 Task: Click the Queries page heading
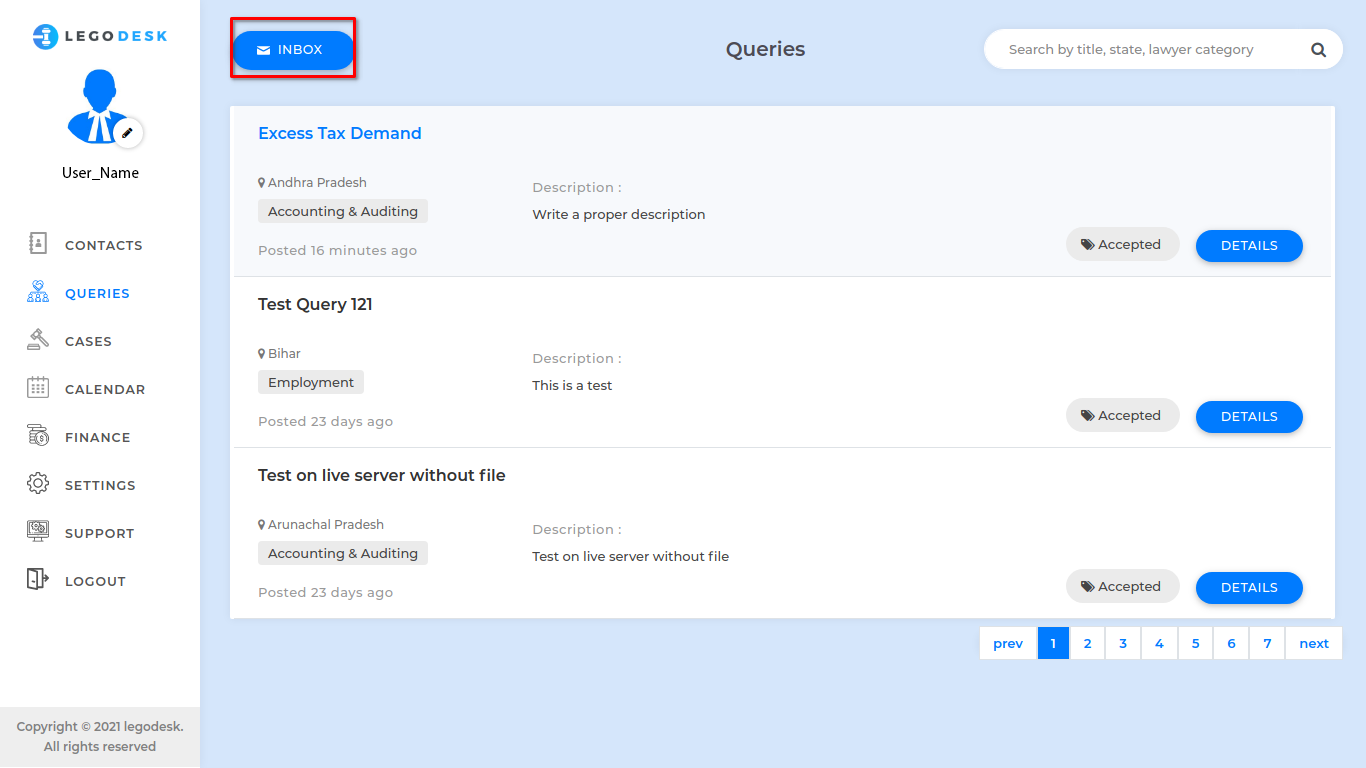click(x=766, y=49)
